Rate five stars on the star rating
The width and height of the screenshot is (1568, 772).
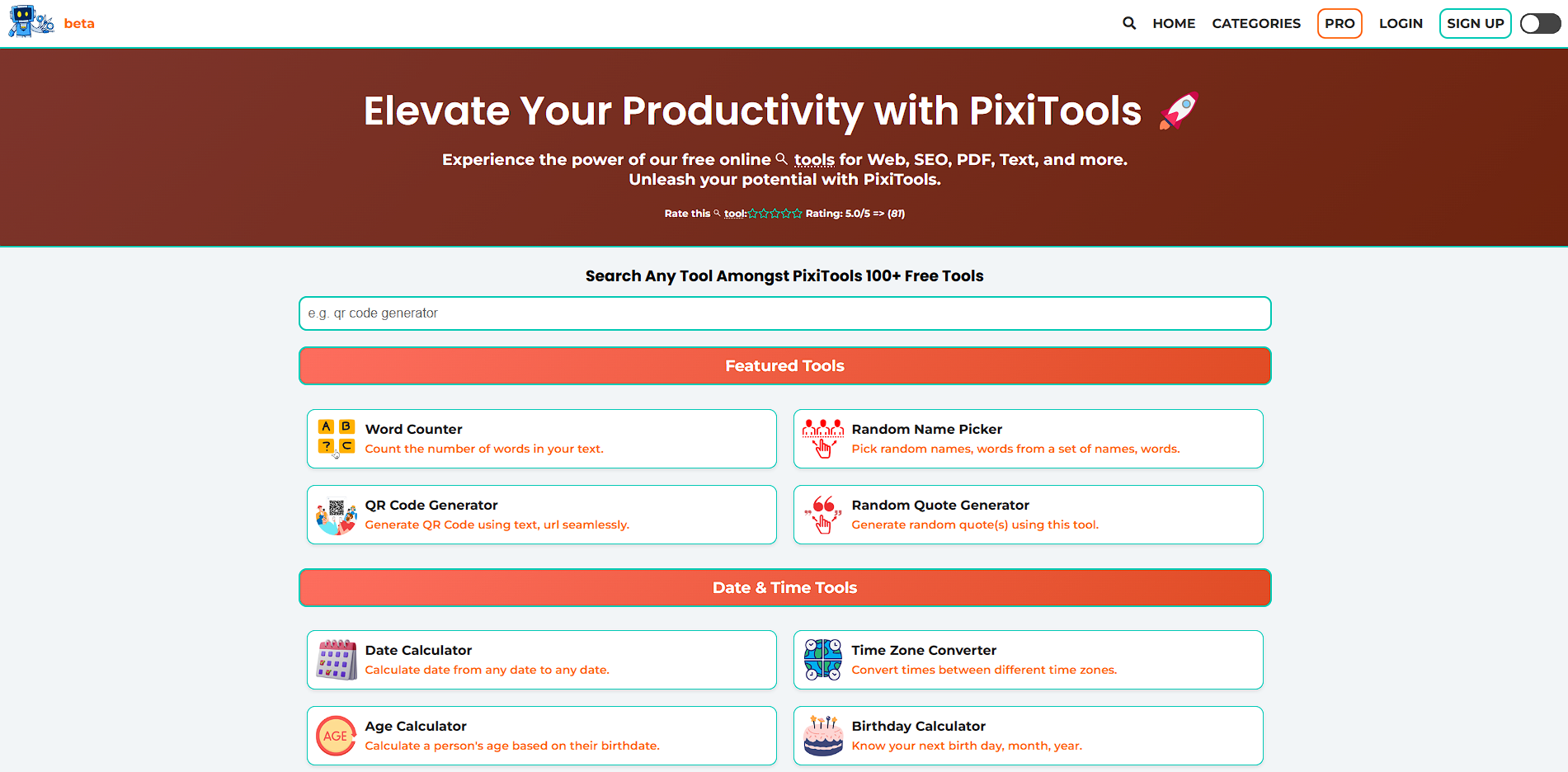(x=796, y=213)
